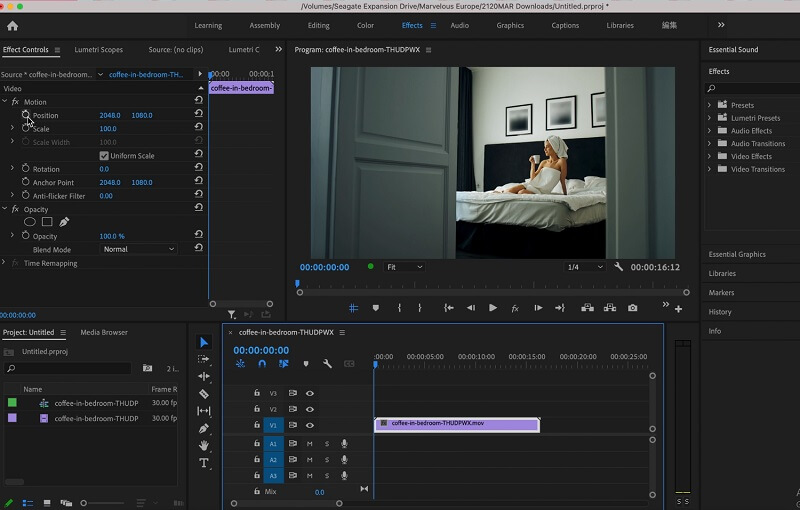
Task: Select the Slip tool
Action: pos(204,411)
